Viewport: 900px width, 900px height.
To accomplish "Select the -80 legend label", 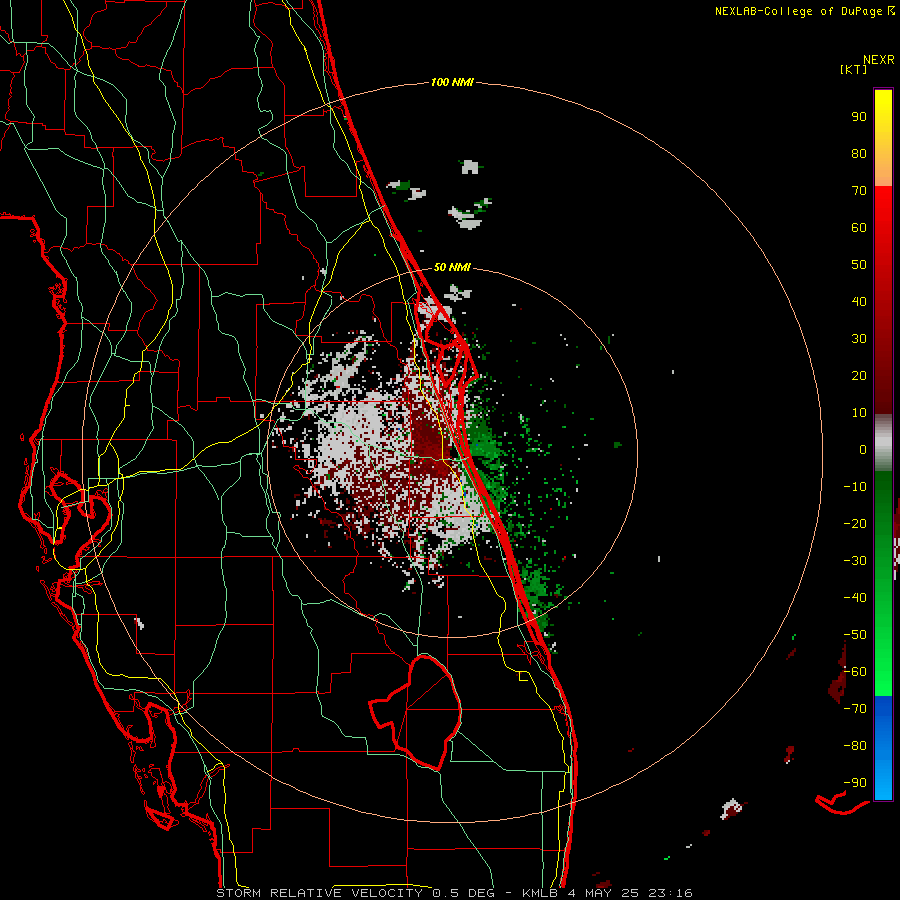I will tap(855, 746).
